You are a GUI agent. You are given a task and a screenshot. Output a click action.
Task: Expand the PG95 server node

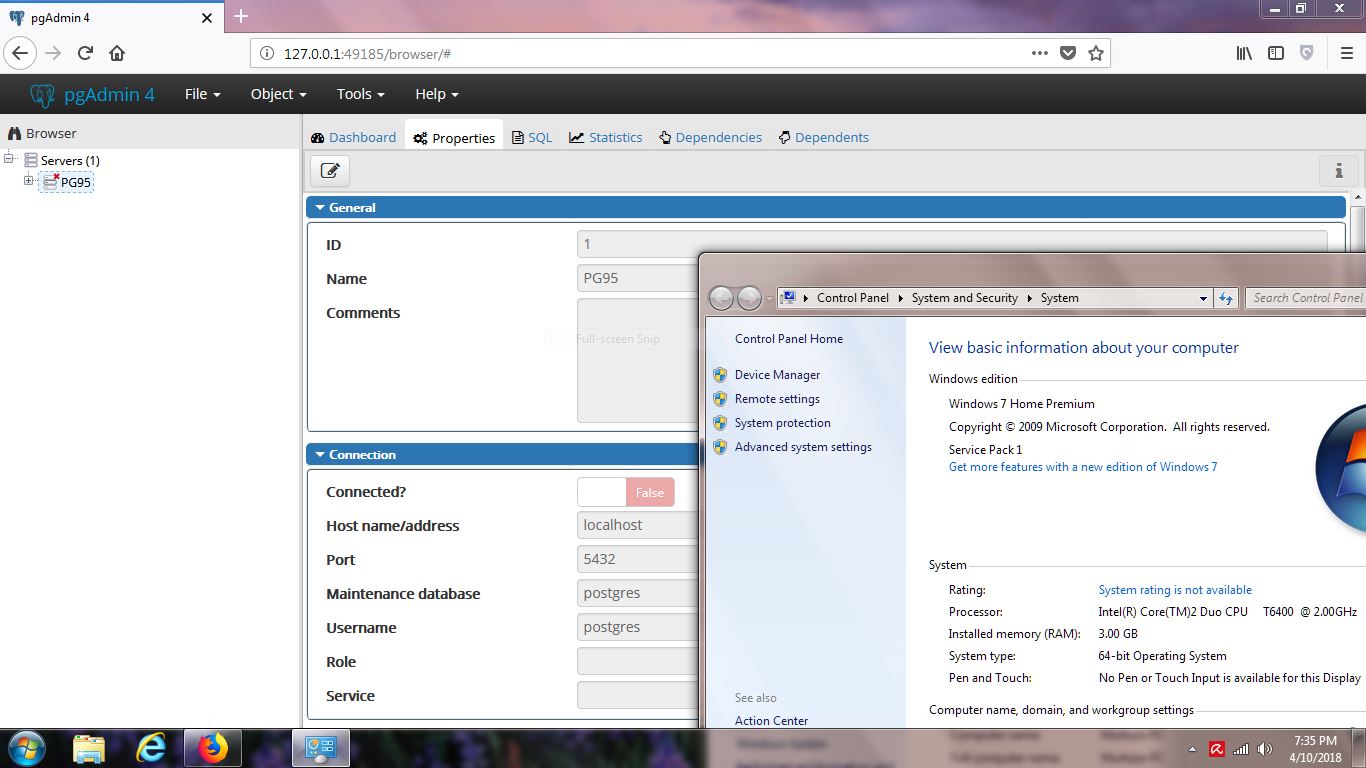[x=29, y=181]
